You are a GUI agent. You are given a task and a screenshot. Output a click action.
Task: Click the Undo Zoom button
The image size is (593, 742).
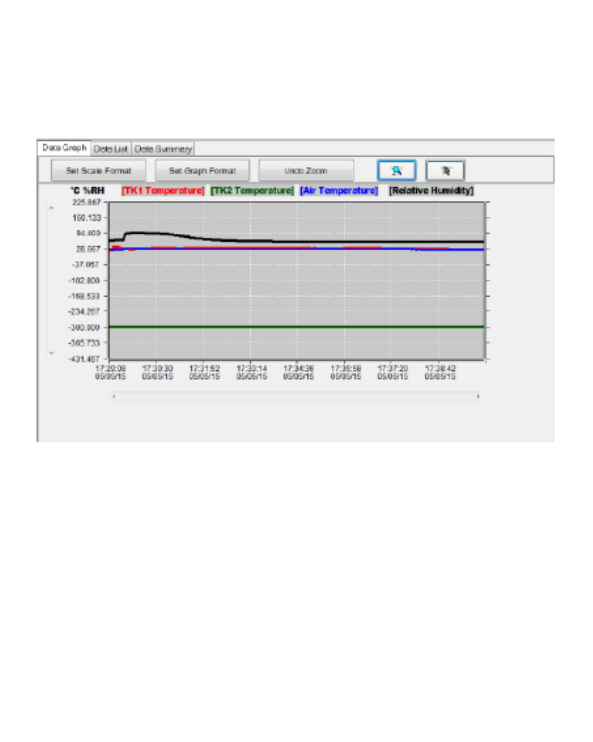click(x=306, y=170)
